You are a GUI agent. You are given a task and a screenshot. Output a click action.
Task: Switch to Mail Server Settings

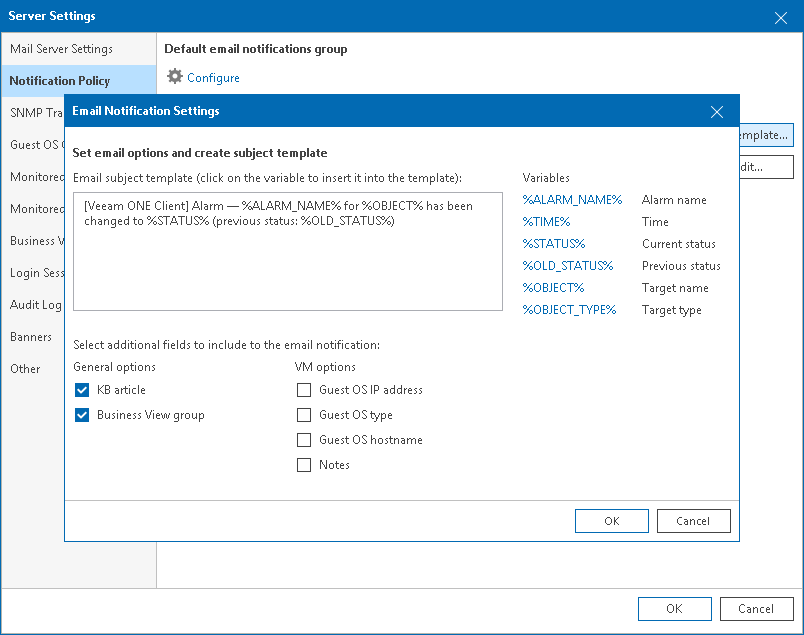60,48
